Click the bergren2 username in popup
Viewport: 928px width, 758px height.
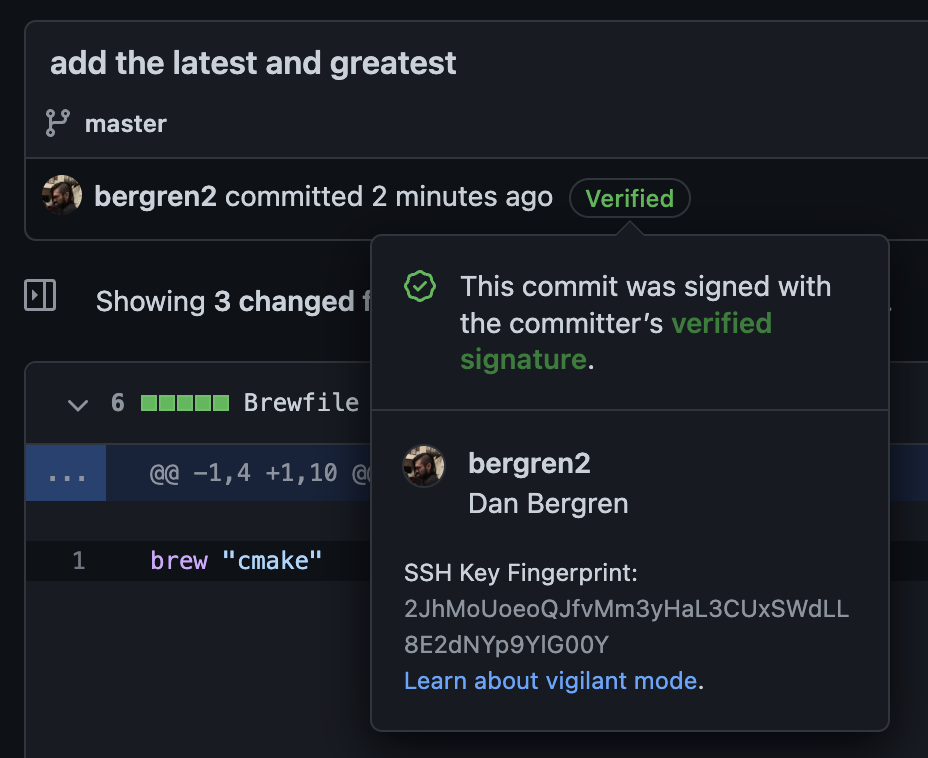(529, 463)
